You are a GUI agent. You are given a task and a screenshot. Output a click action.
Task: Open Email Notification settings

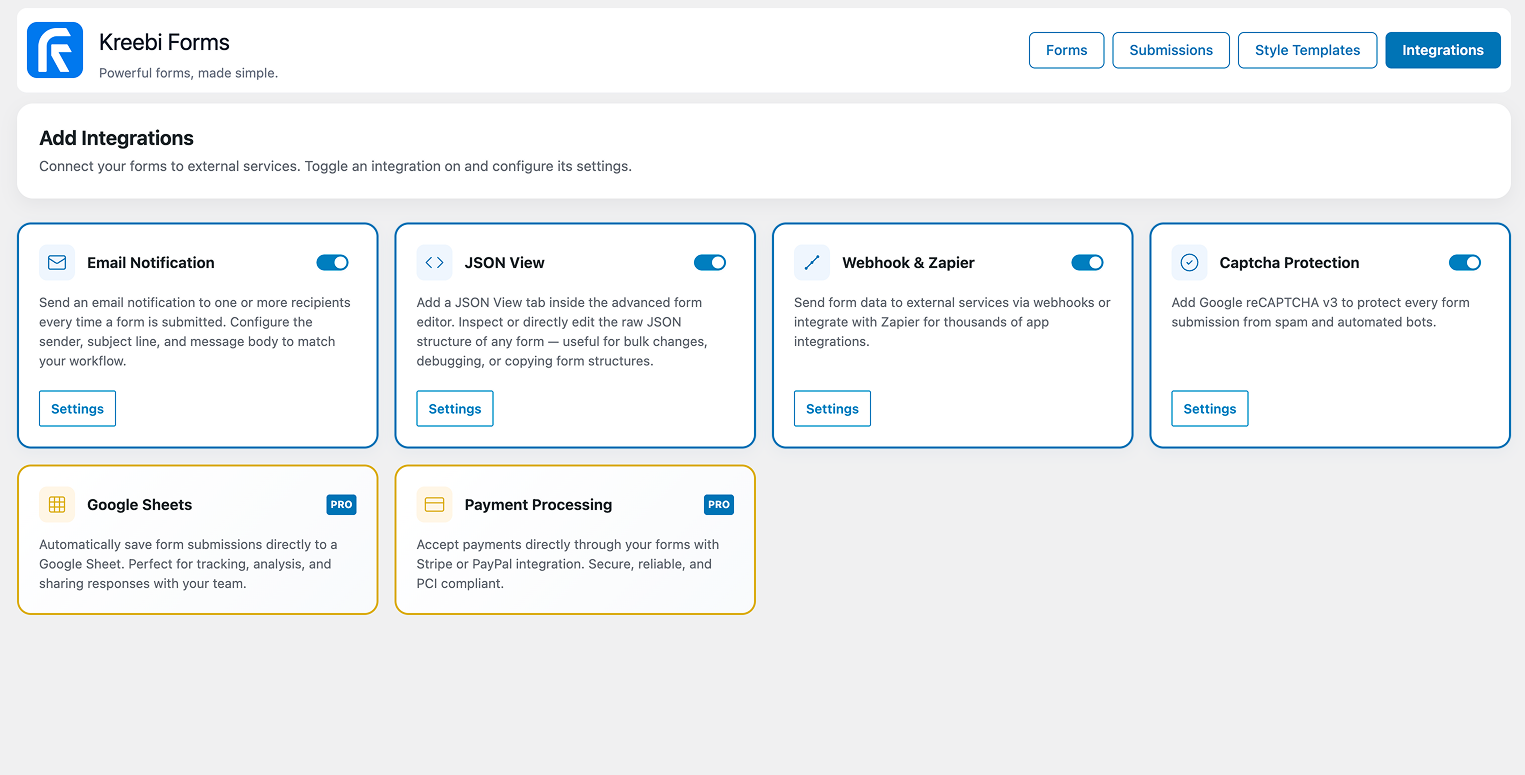(77, 408)
